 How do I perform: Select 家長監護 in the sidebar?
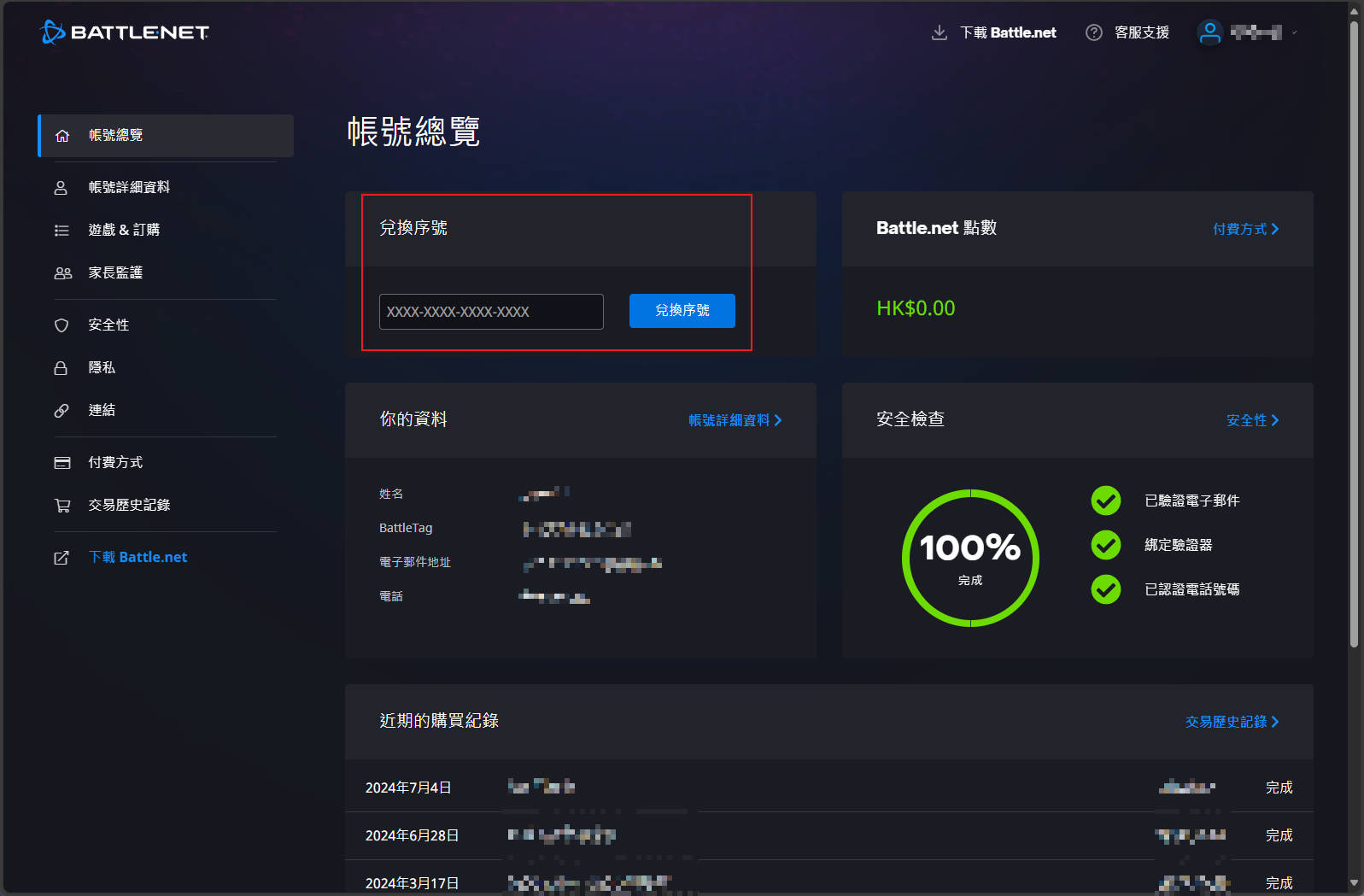115,273
